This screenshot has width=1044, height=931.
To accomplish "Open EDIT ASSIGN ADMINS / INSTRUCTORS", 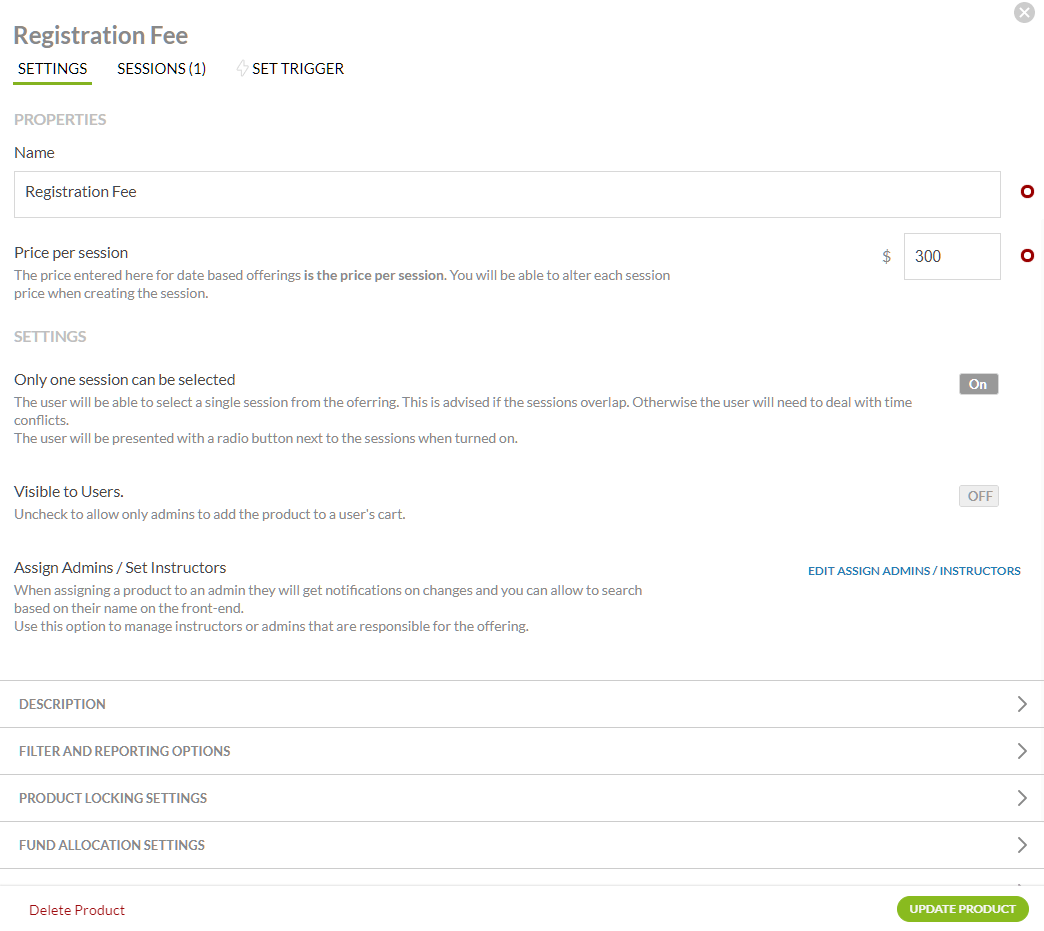I will pyautogui.click(x=914, y=570).
